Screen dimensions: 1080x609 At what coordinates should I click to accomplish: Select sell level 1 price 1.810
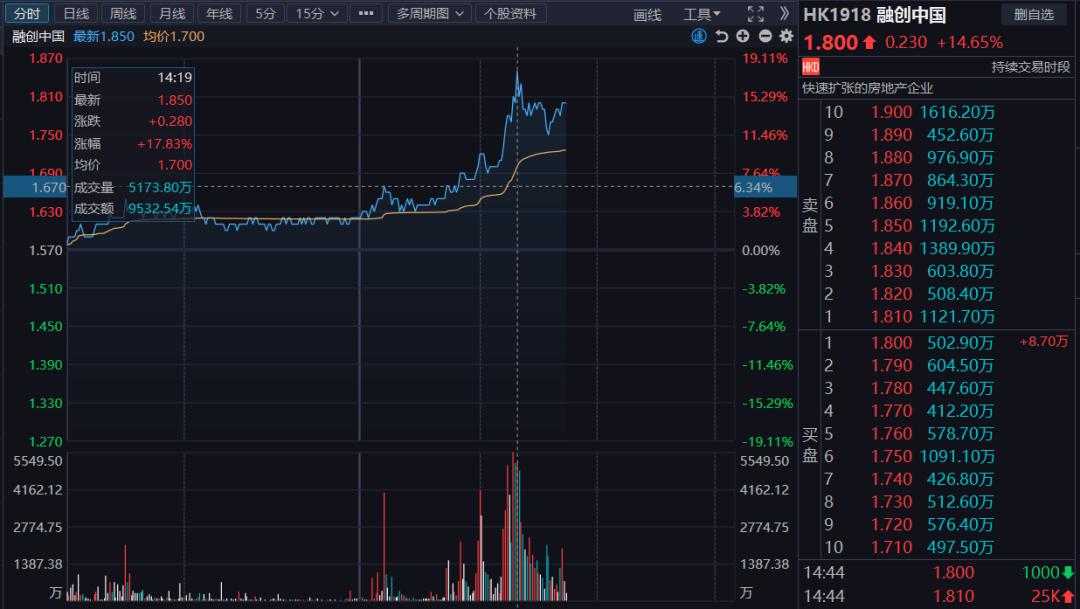coord(891,317)
